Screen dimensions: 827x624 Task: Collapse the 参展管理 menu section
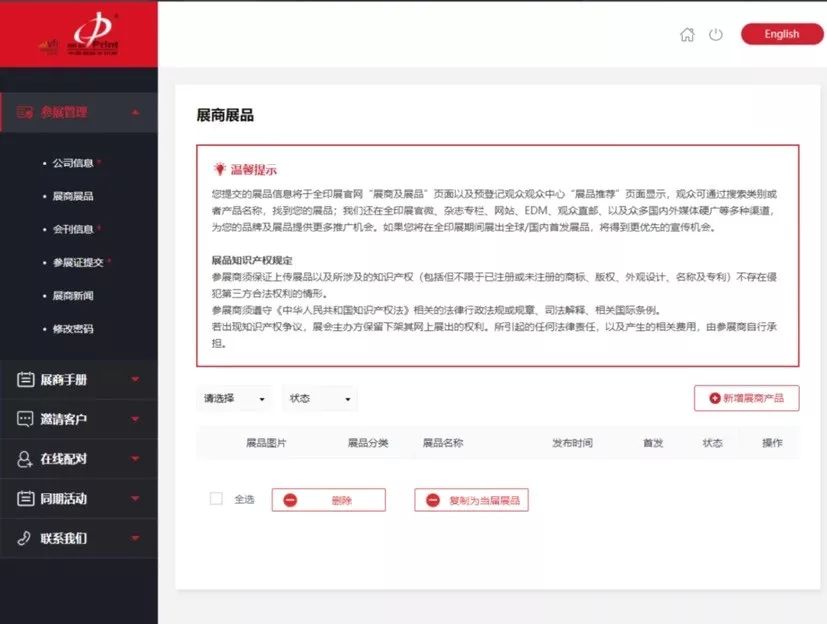click(x=135, y=112)
